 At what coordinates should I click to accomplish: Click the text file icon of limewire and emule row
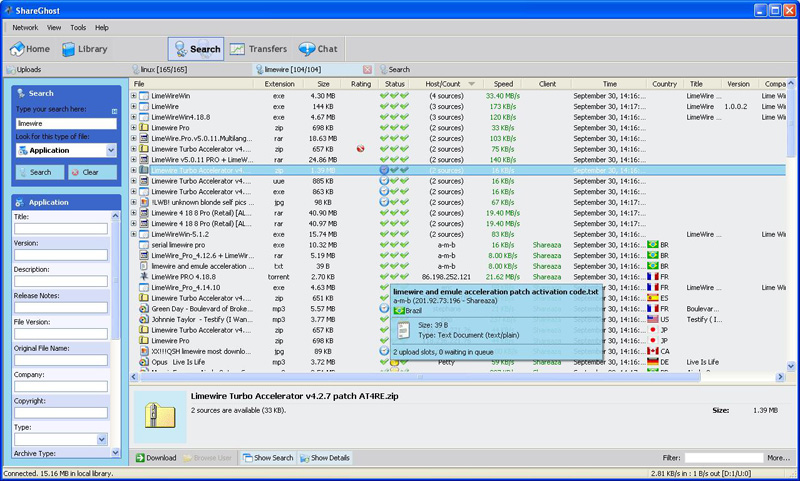144,266
